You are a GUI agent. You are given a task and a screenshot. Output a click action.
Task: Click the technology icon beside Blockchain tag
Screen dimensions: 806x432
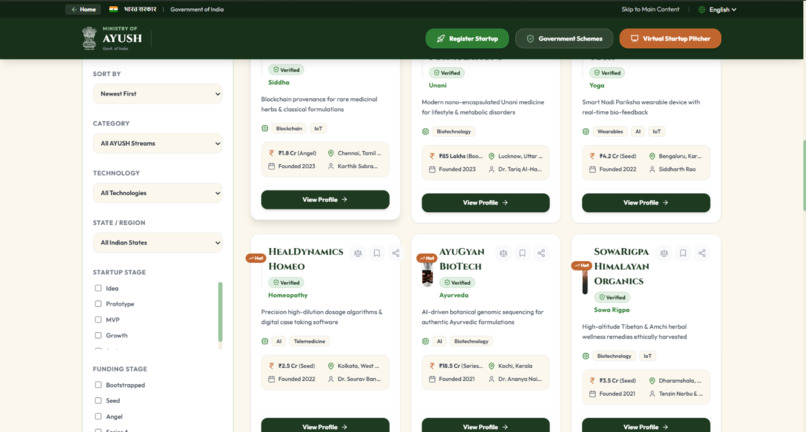265,129
